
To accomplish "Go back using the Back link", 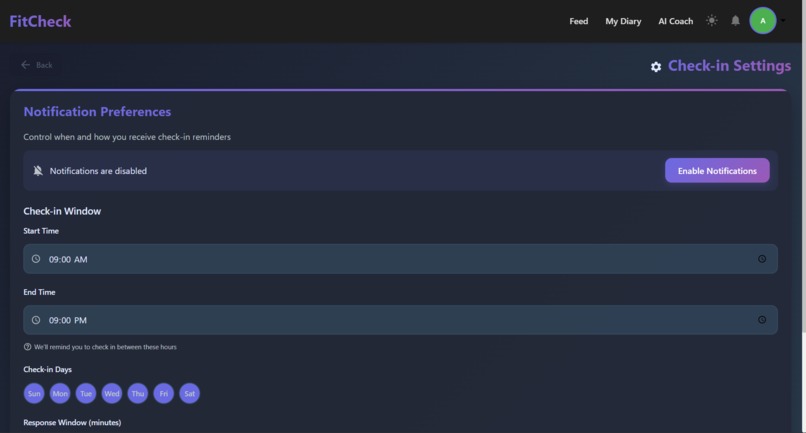I will point(36,65).
